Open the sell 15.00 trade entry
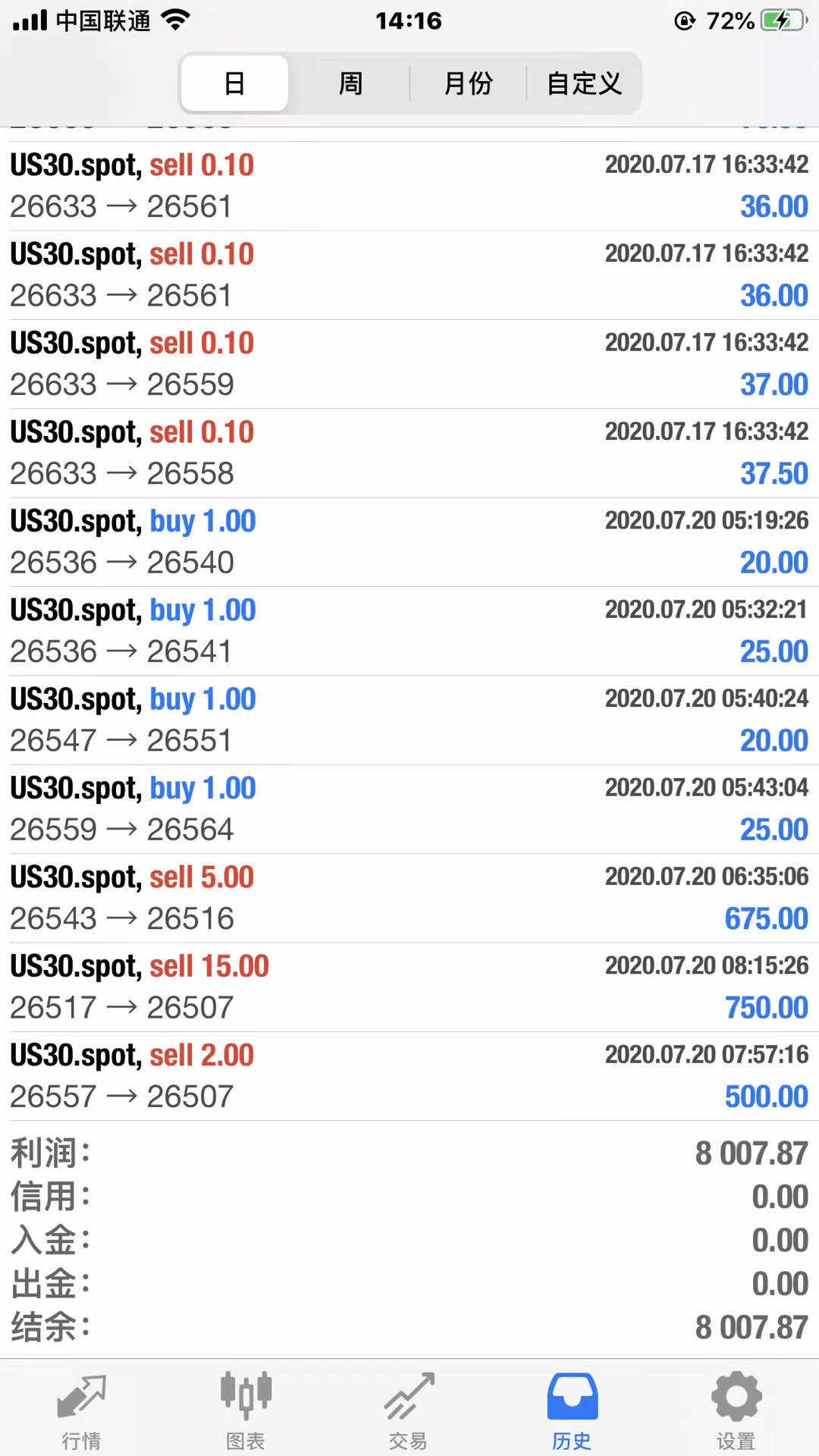 tap(409, 987)
